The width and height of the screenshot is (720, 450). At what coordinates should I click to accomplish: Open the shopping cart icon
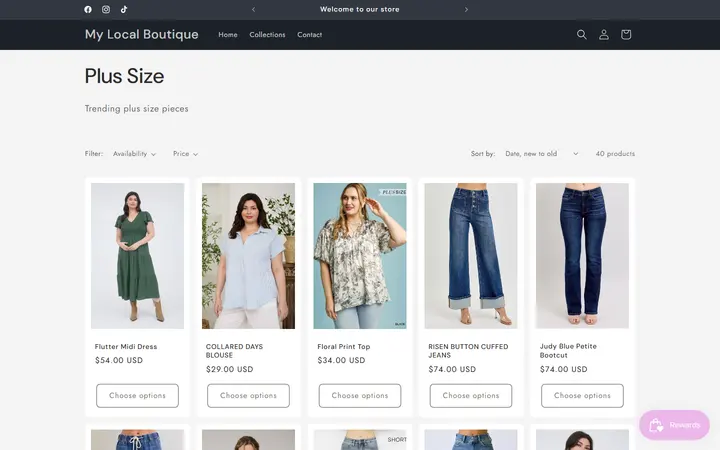pos(626,34)
